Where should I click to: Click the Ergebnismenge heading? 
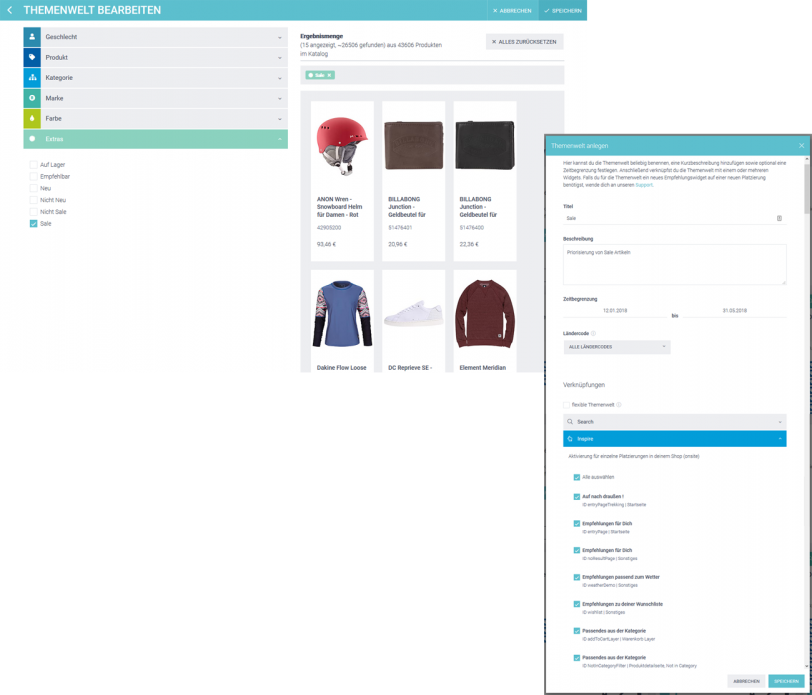tap(322, 36)
